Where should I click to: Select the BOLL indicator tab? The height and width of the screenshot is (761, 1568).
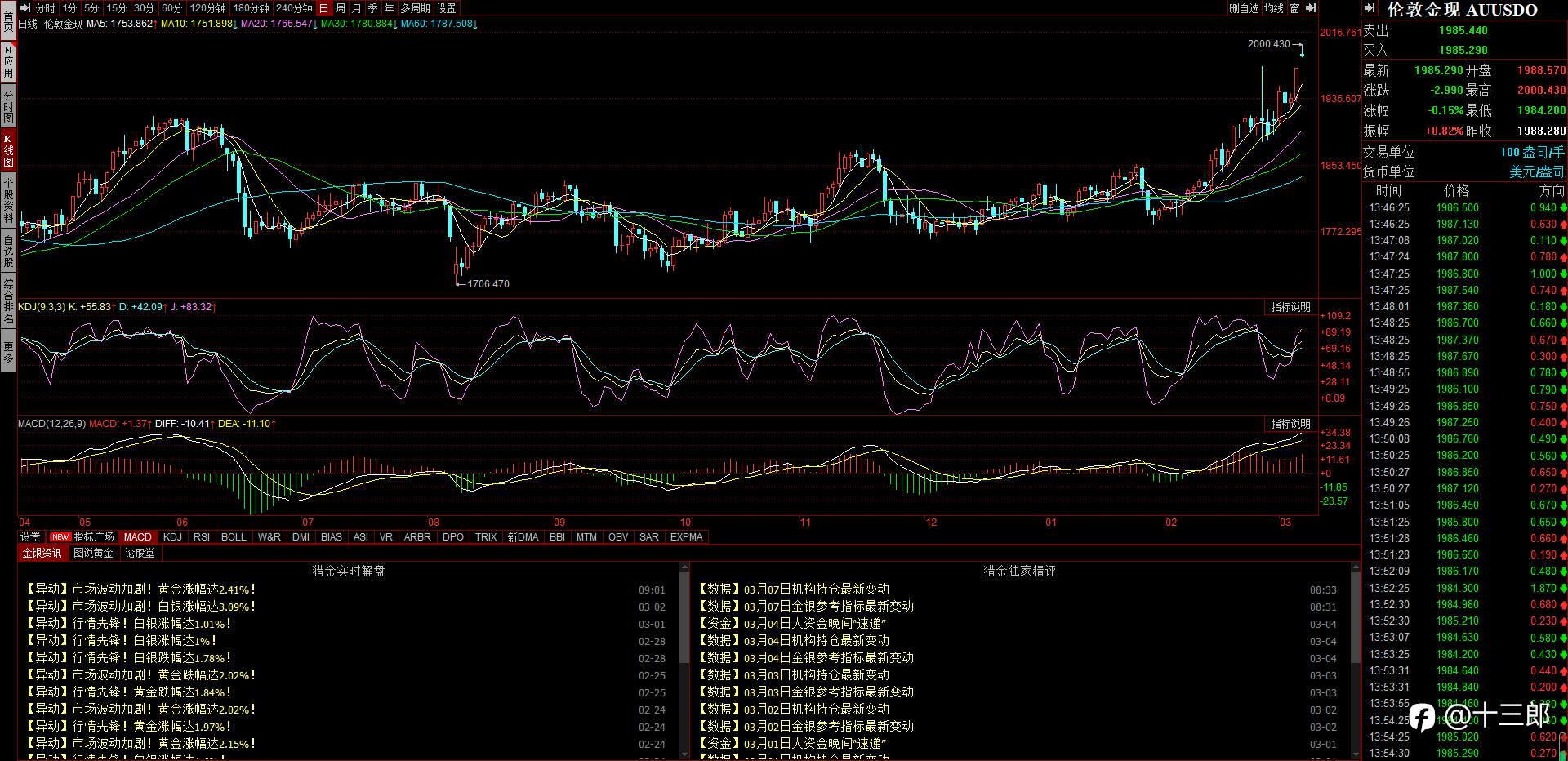[234, 537]
